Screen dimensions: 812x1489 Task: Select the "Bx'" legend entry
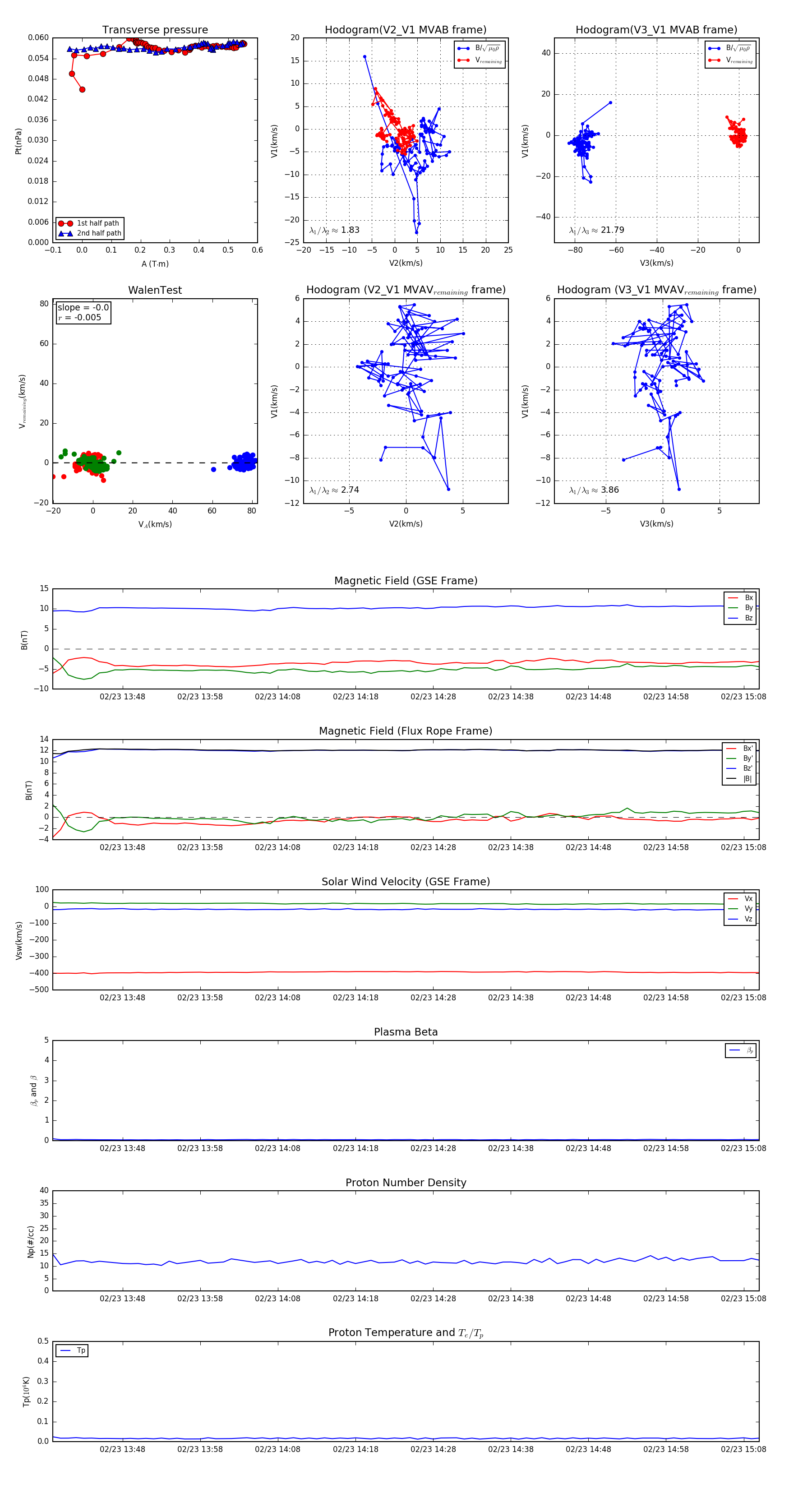740,748
